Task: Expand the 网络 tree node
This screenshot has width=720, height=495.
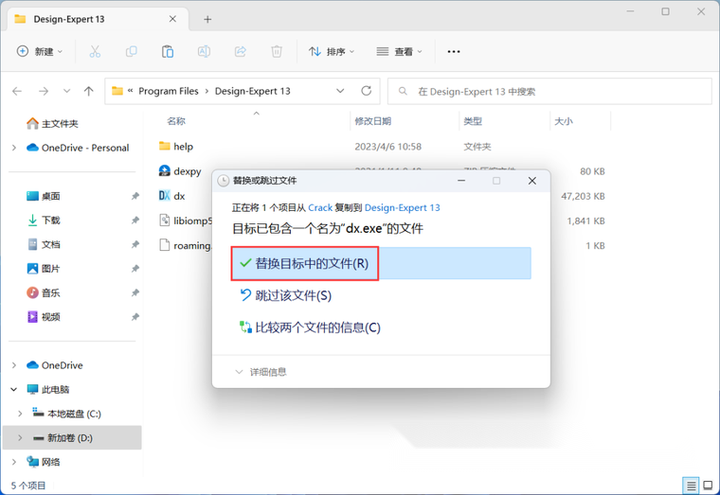Action: pos(14,462)
